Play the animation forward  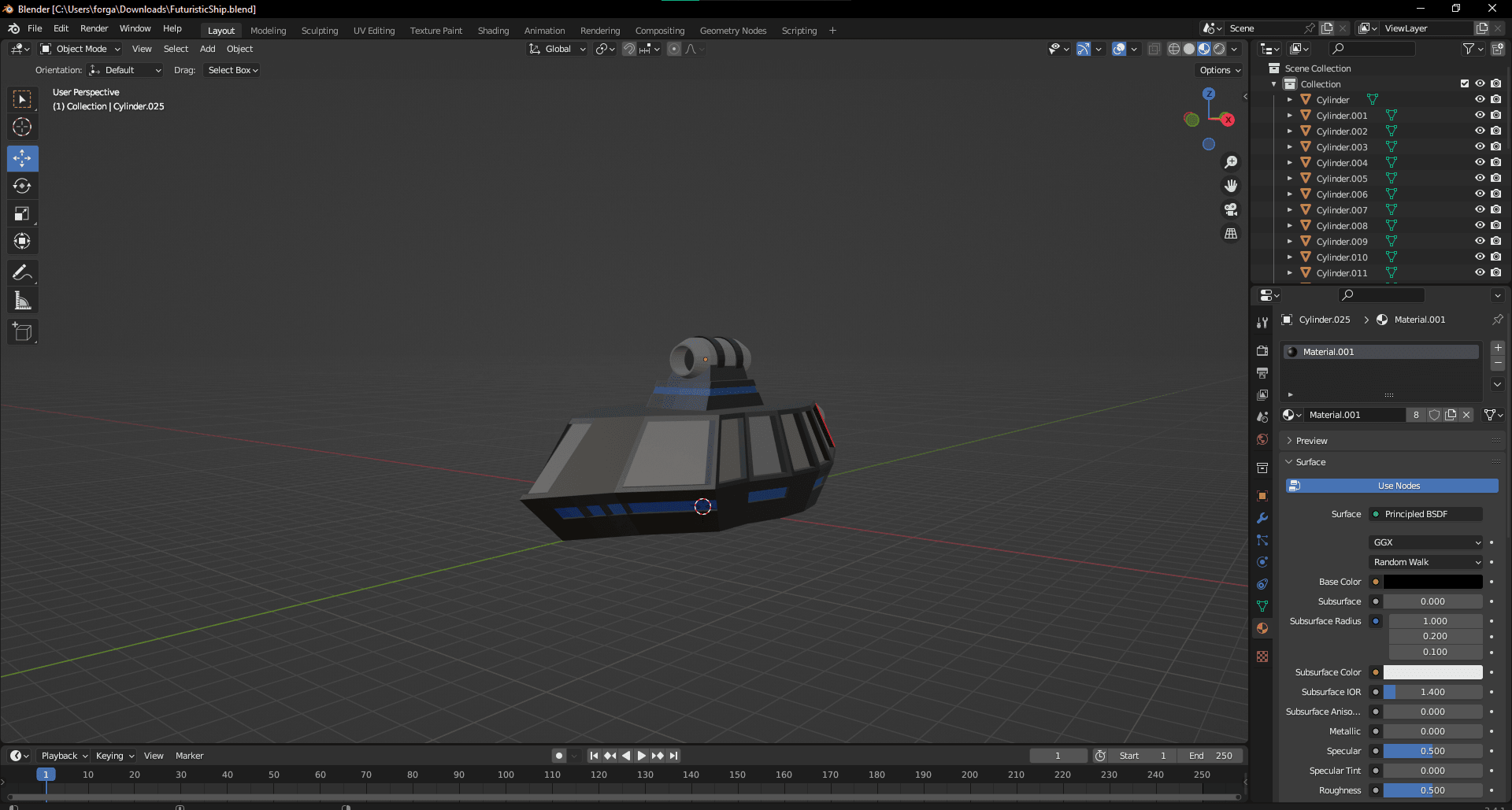click(642, 756)
